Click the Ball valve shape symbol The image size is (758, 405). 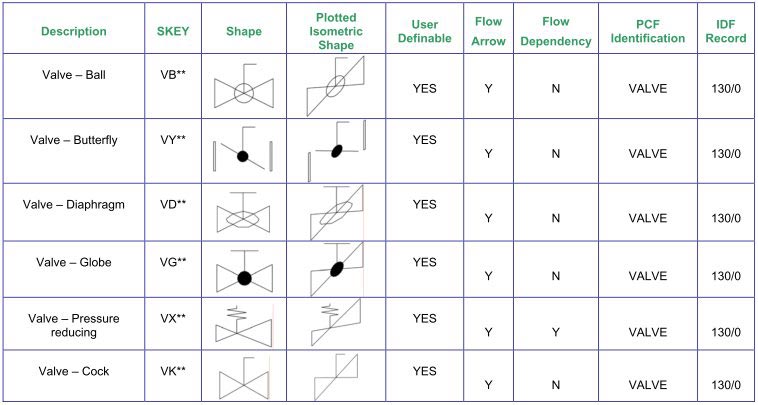click(x=243, y=90)
